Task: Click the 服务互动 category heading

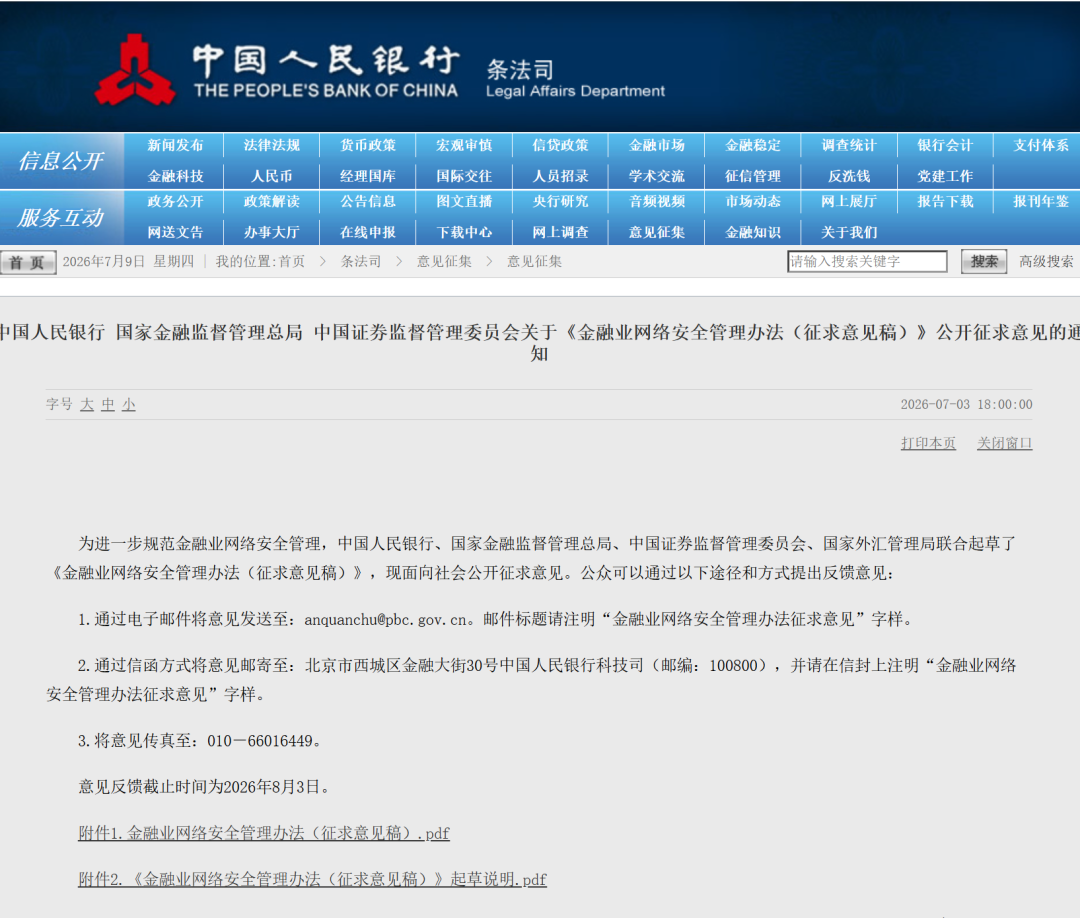Action: [x=61, y=218]
